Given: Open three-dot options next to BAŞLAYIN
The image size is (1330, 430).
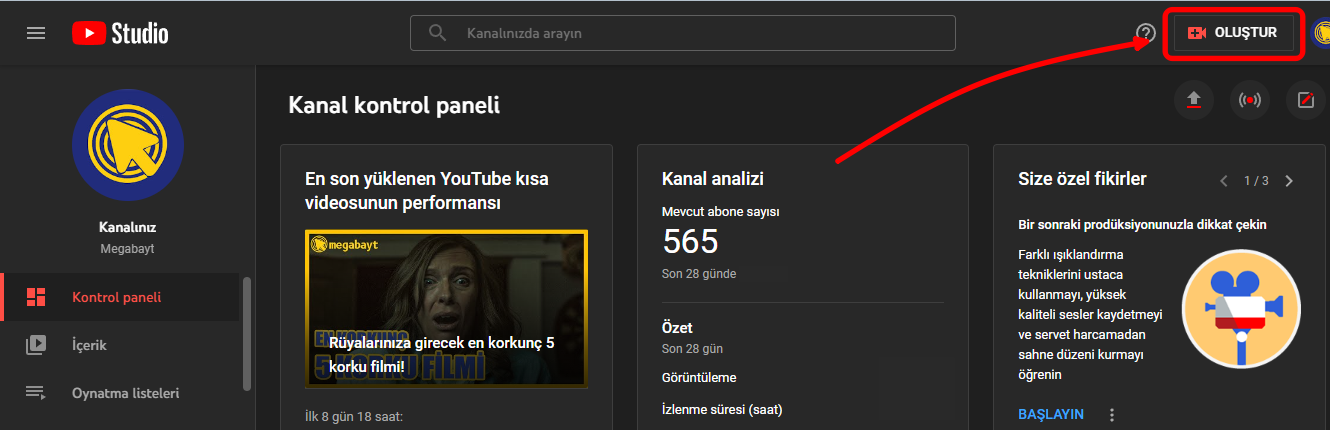Looking at the screenshot, I should pos(1112,414).
